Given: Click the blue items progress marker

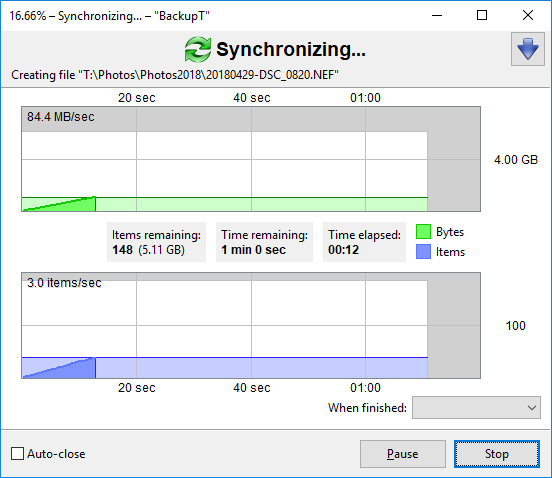Looking at the screenshot, I should [59, 368].
